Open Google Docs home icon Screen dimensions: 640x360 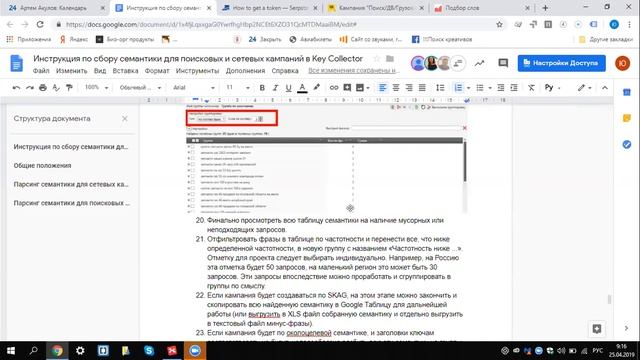[17, 63]
